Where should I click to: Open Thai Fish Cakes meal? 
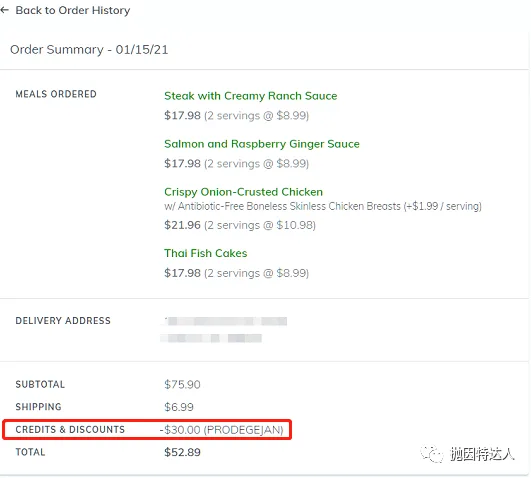[206, 253]
